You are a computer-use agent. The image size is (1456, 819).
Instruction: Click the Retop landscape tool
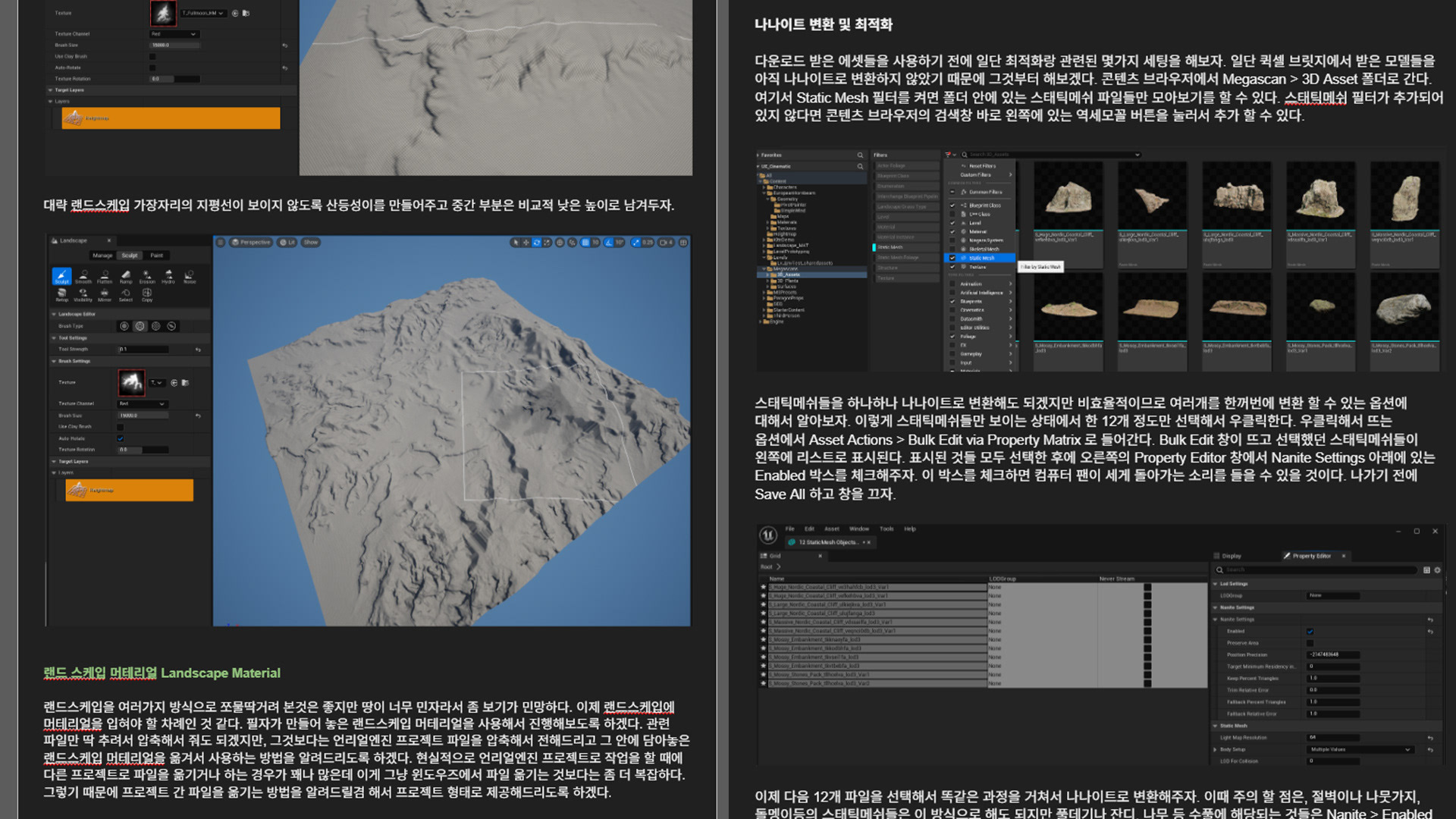click(62, 294)
